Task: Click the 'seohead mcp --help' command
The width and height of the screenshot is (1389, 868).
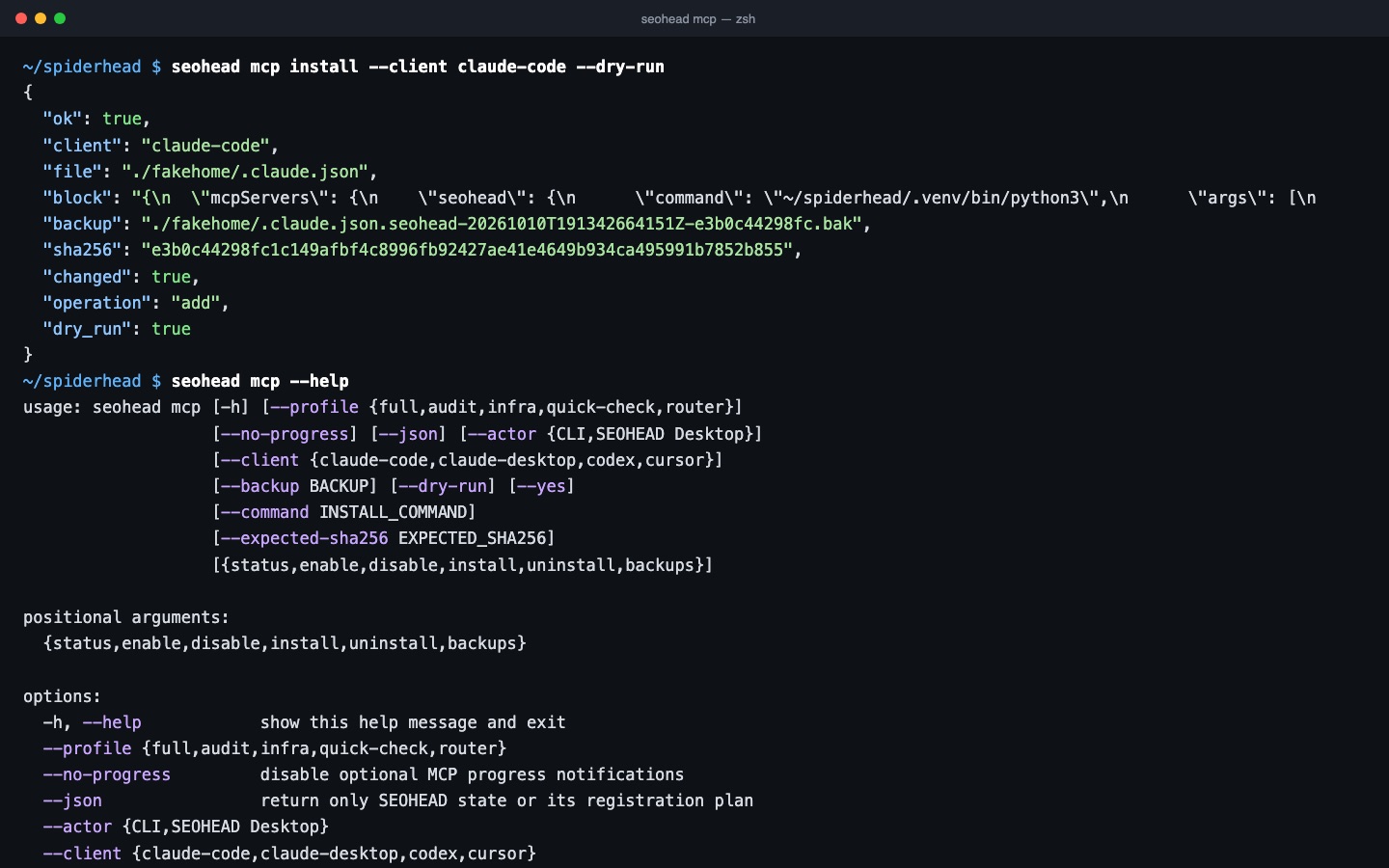Action: (260, 381)
